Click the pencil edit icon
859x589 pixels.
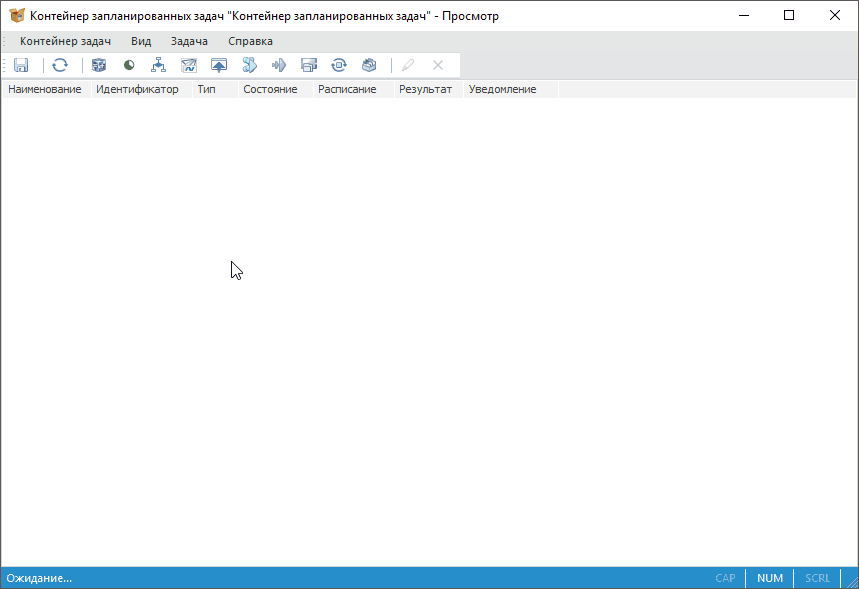[408, 65]
